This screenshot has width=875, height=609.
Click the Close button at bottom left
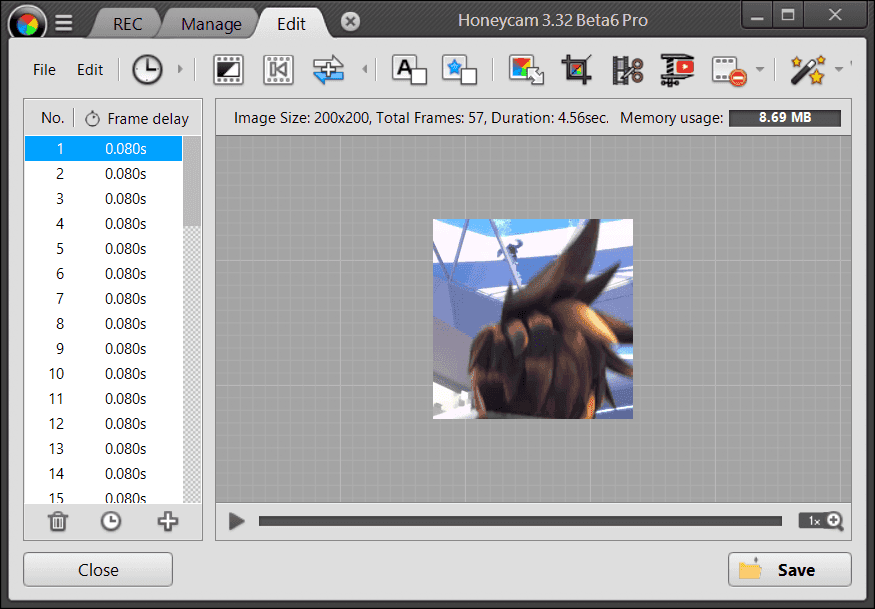click(x=98, y=570)
